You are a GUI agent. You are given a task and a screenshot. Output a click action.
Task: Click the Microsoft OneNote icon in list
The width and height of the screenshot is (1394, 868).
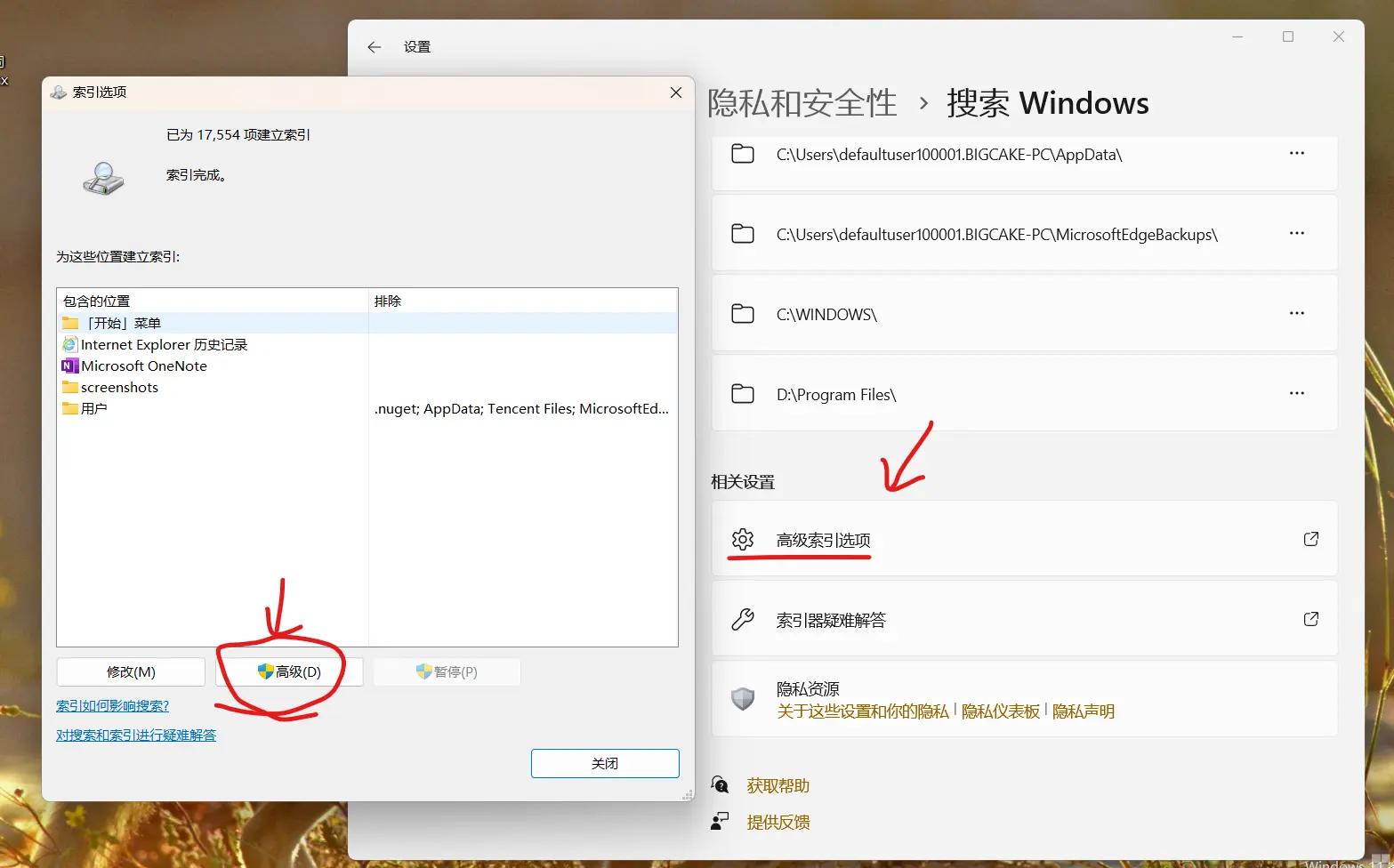click(70, 366)
